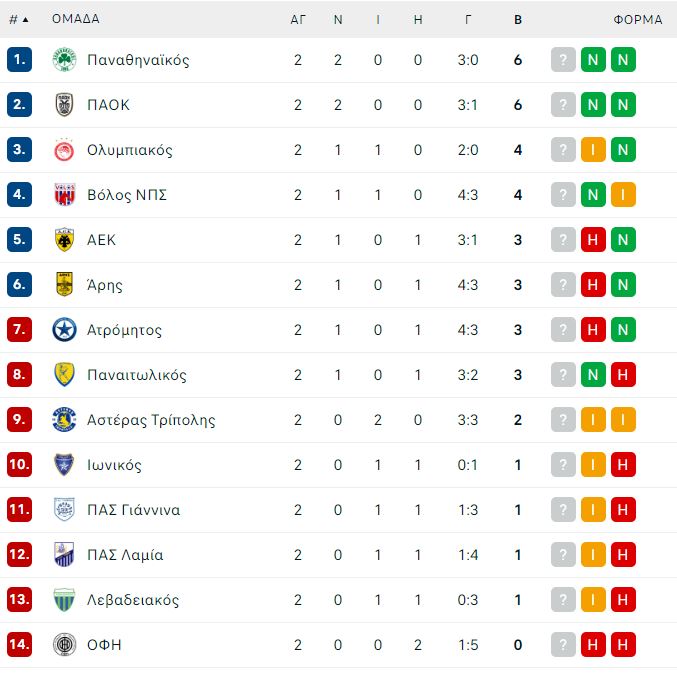Click the ΟΜΑΔΑ column header
The image size is (677, 676).
(x=76, y=19)
